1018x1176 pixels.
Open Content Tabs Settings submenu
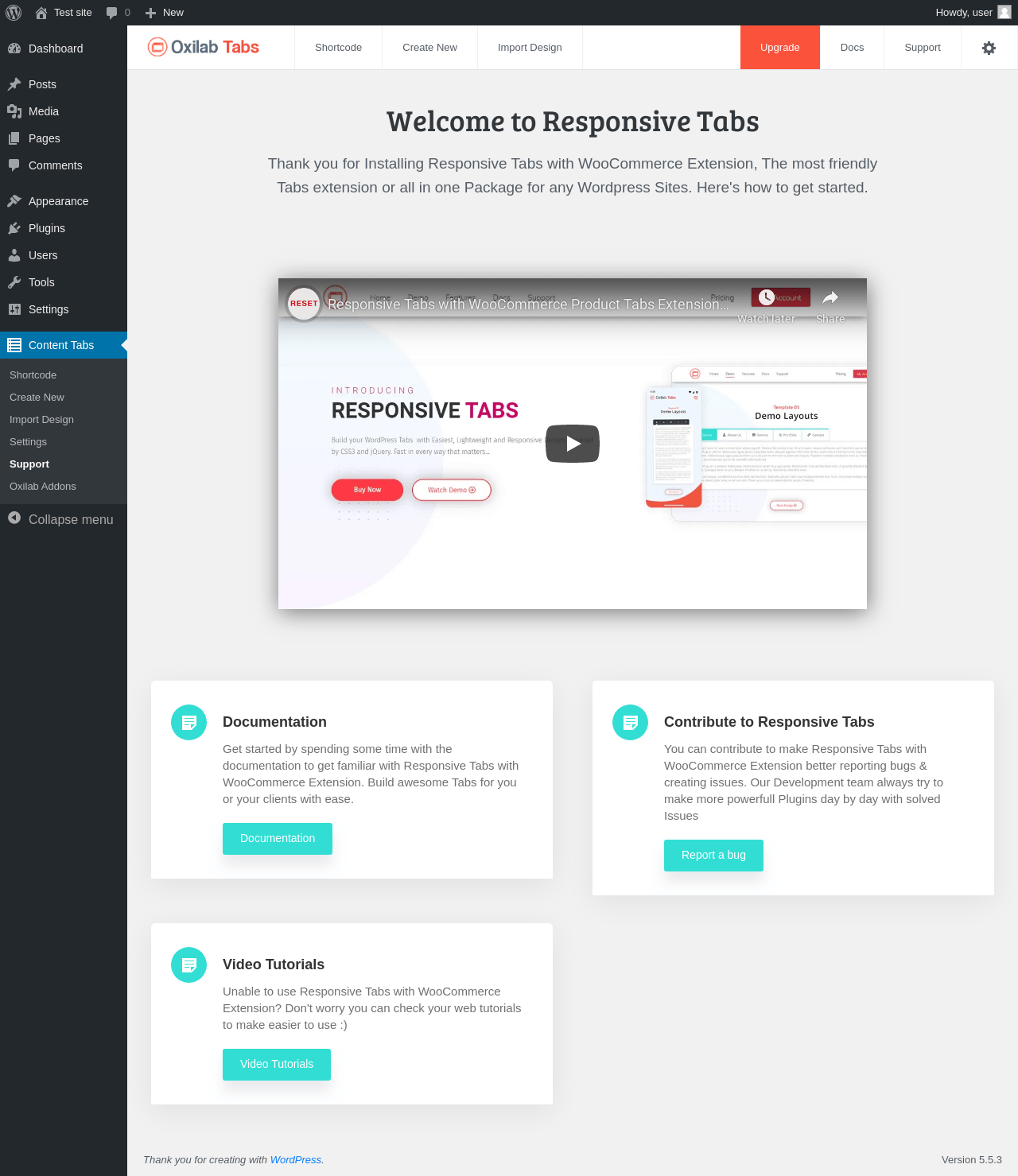64,442
